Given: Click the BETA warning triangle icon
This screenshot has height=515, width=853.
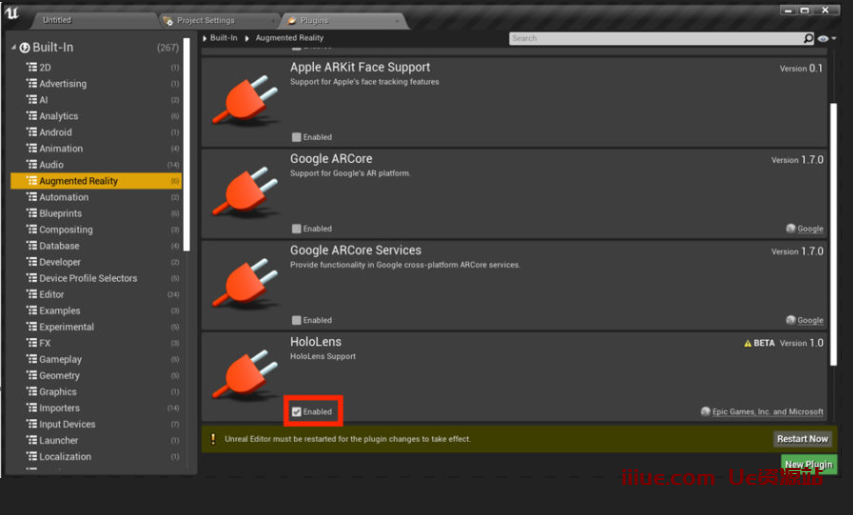Looking at the screenshot, I should (747, 344).
